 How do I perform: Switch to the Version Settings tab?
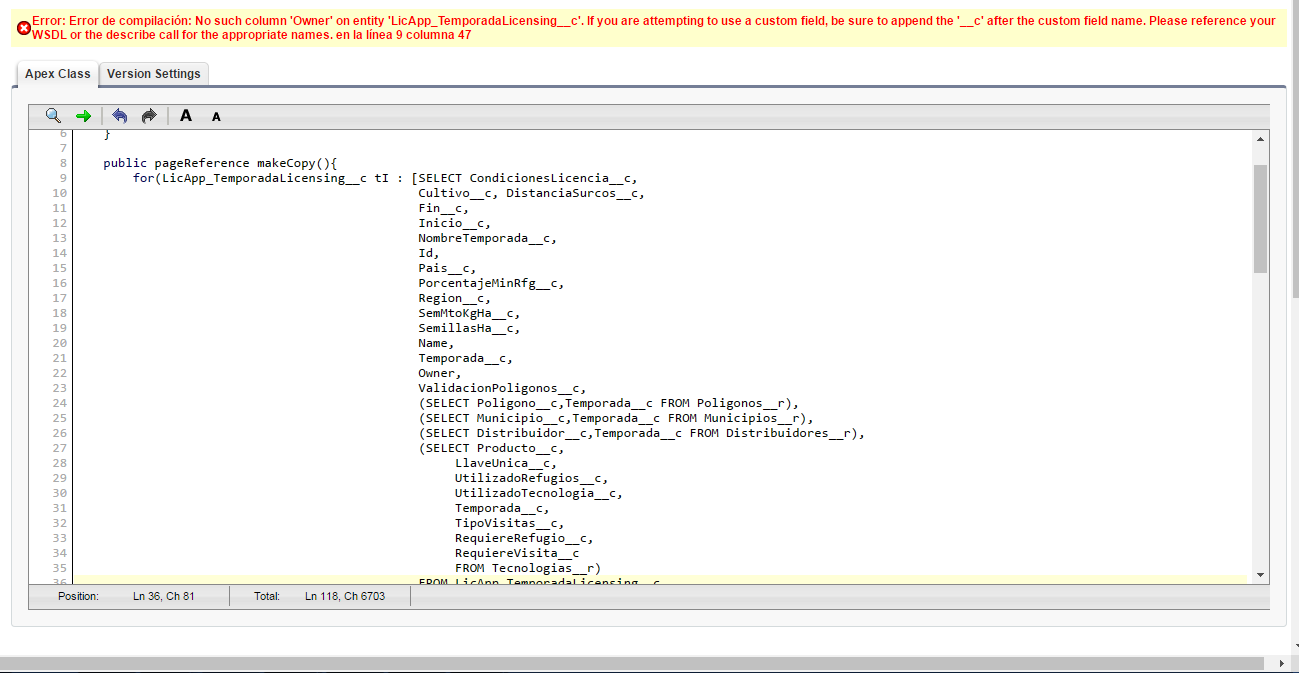pyautogui.click(x=154, y=73)
